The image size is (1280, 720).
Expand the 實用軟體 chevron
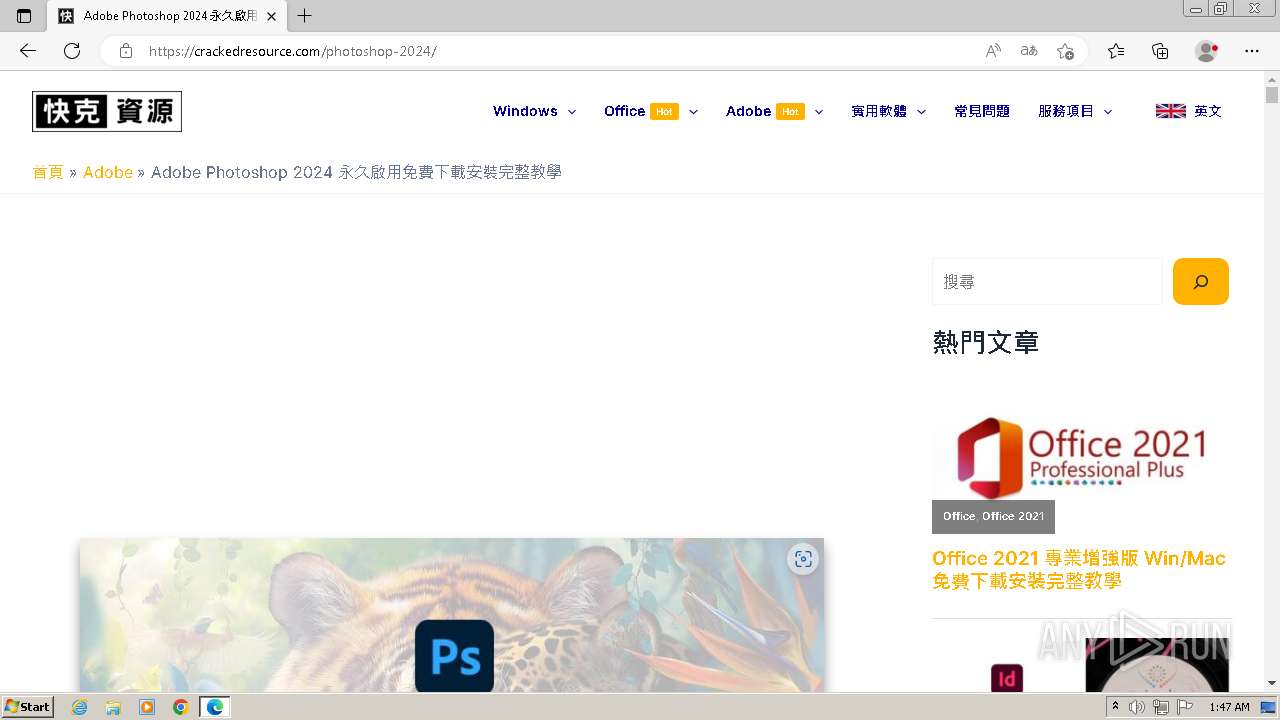coord(921,112)
